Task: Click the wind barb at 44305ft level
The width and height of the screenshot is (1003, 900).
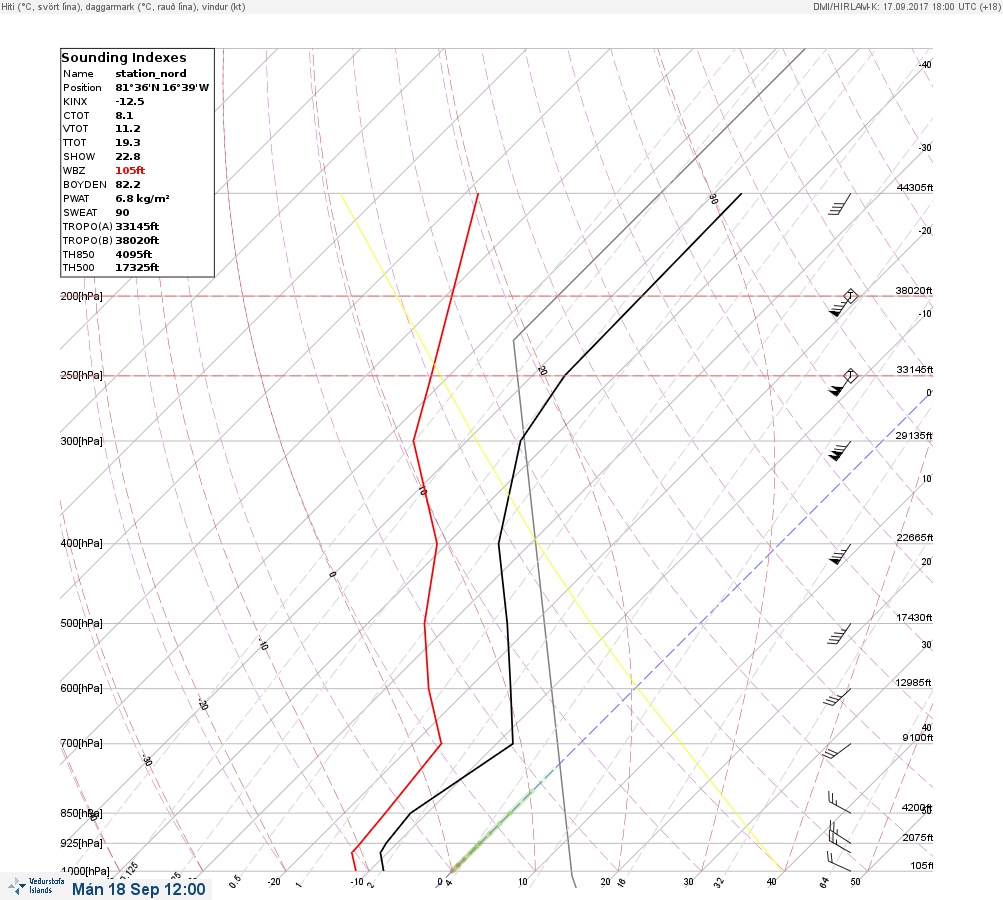Action: coord(839,205)
